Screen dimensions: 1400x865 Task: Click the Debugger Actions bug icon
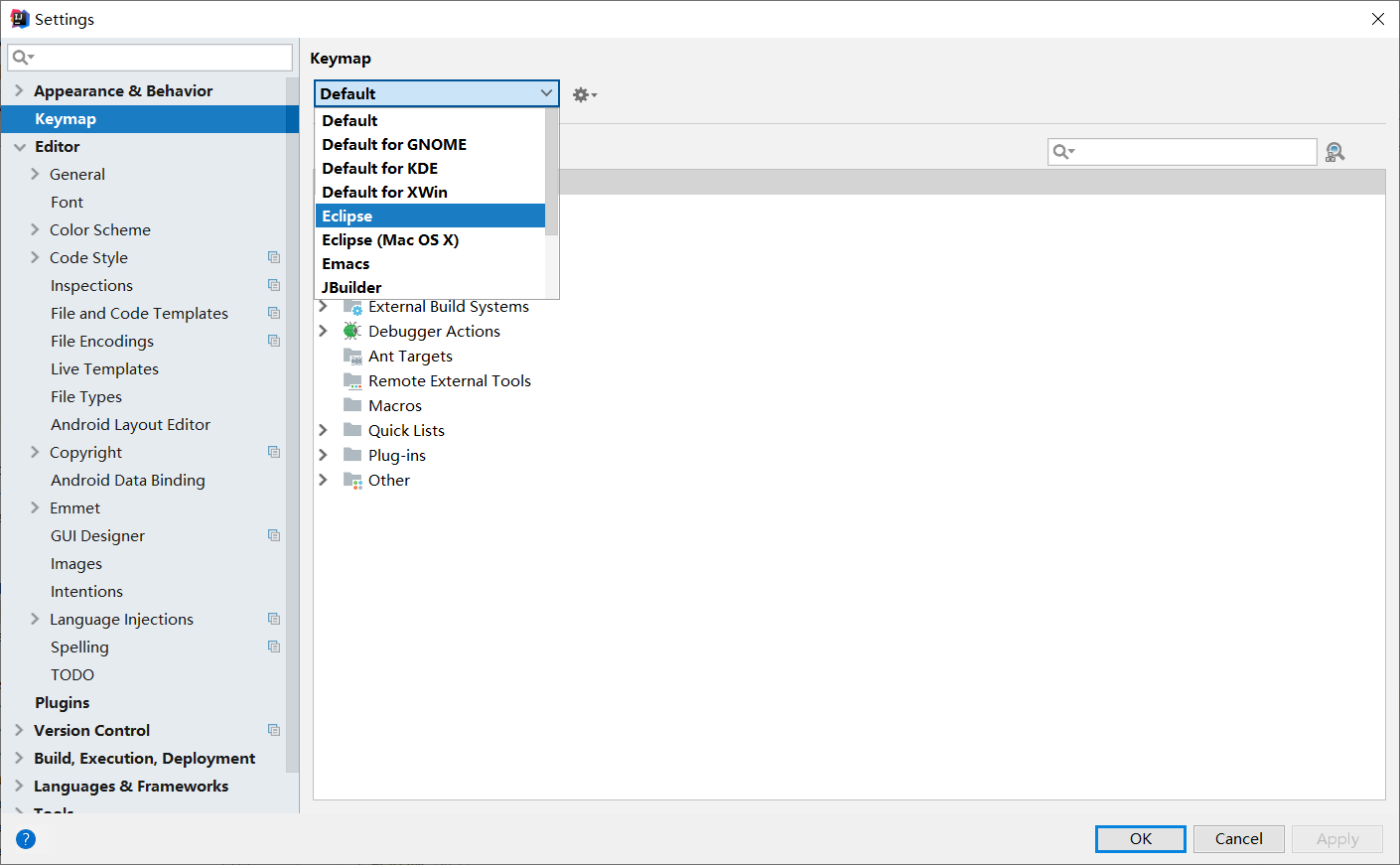(x=351, y=331)
